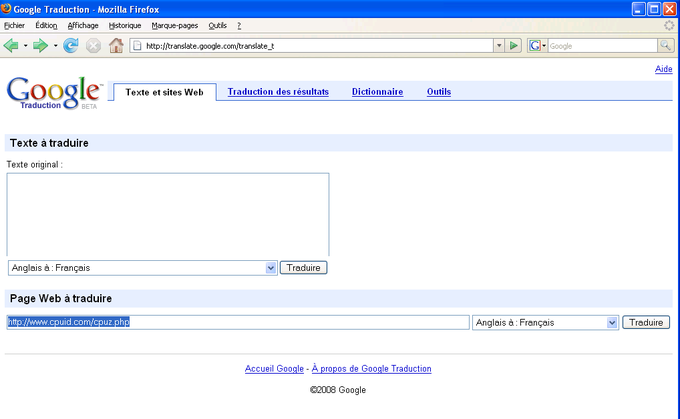Select the Texte et sites Web tab
The height and width of the screenshot is (419, 680).
(164, 92)
